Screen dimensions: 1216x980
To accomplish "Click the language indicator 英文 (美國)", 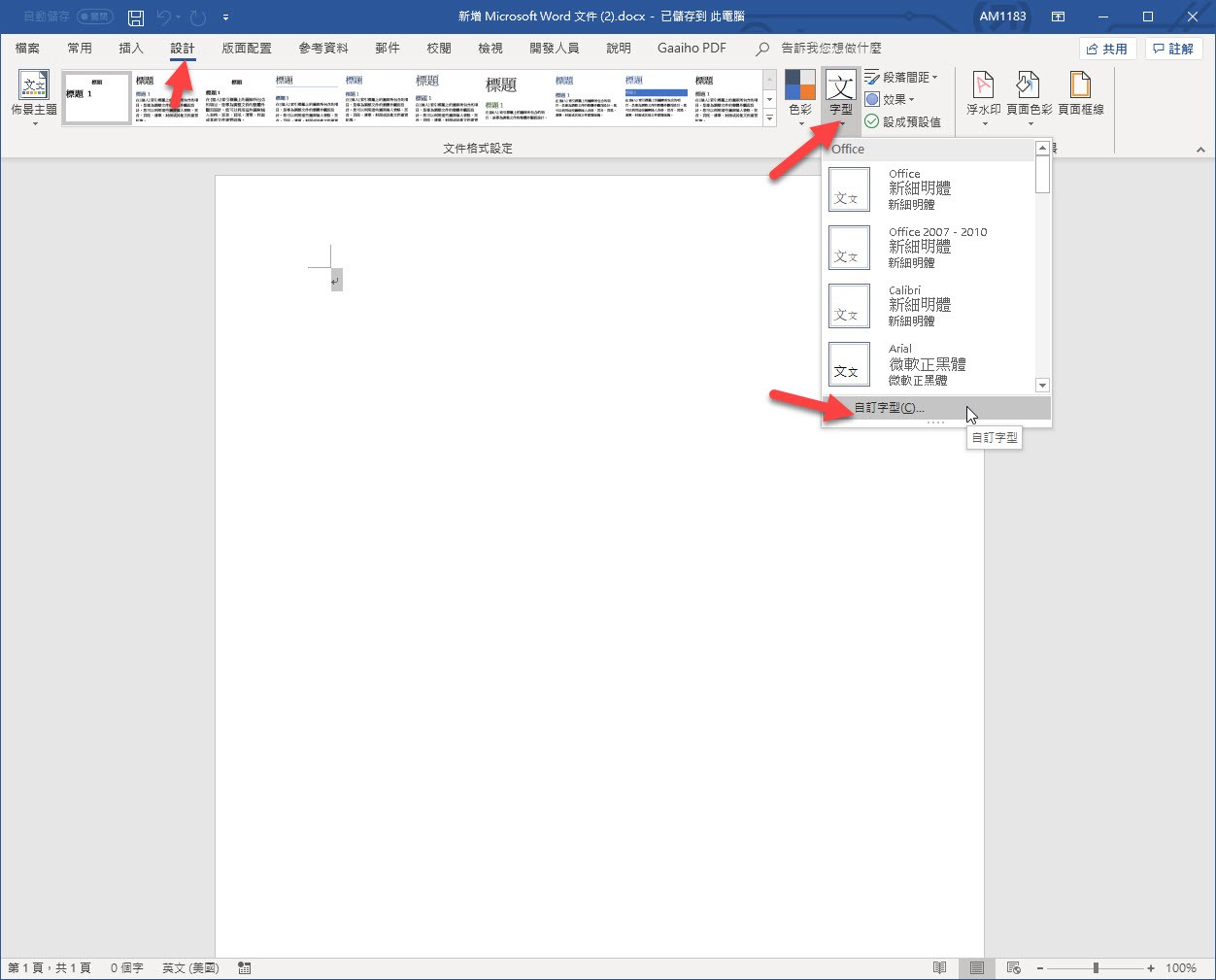I will click(x=190, y=968).
